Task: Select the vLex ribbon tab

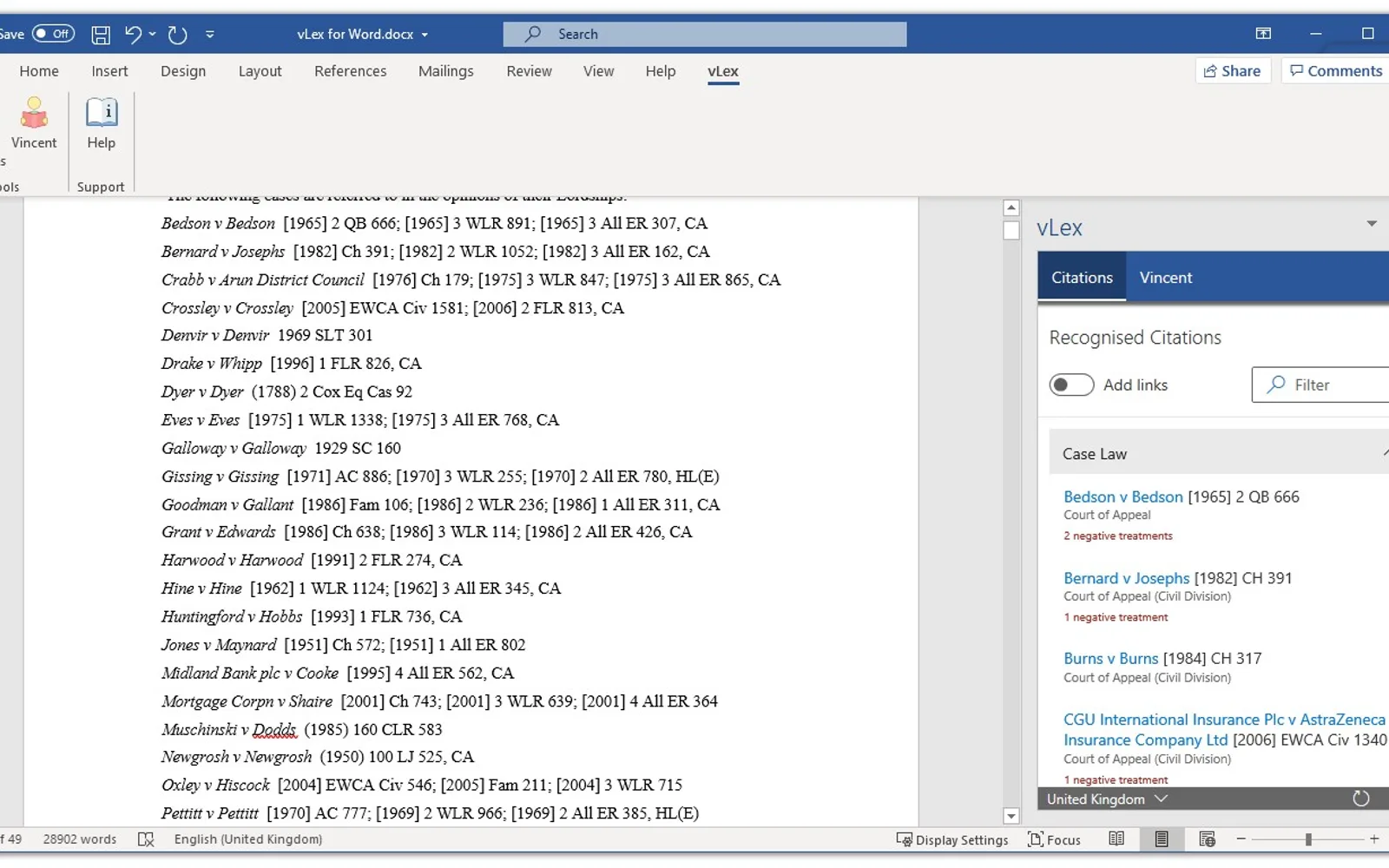Action: (x=723, y=71)
